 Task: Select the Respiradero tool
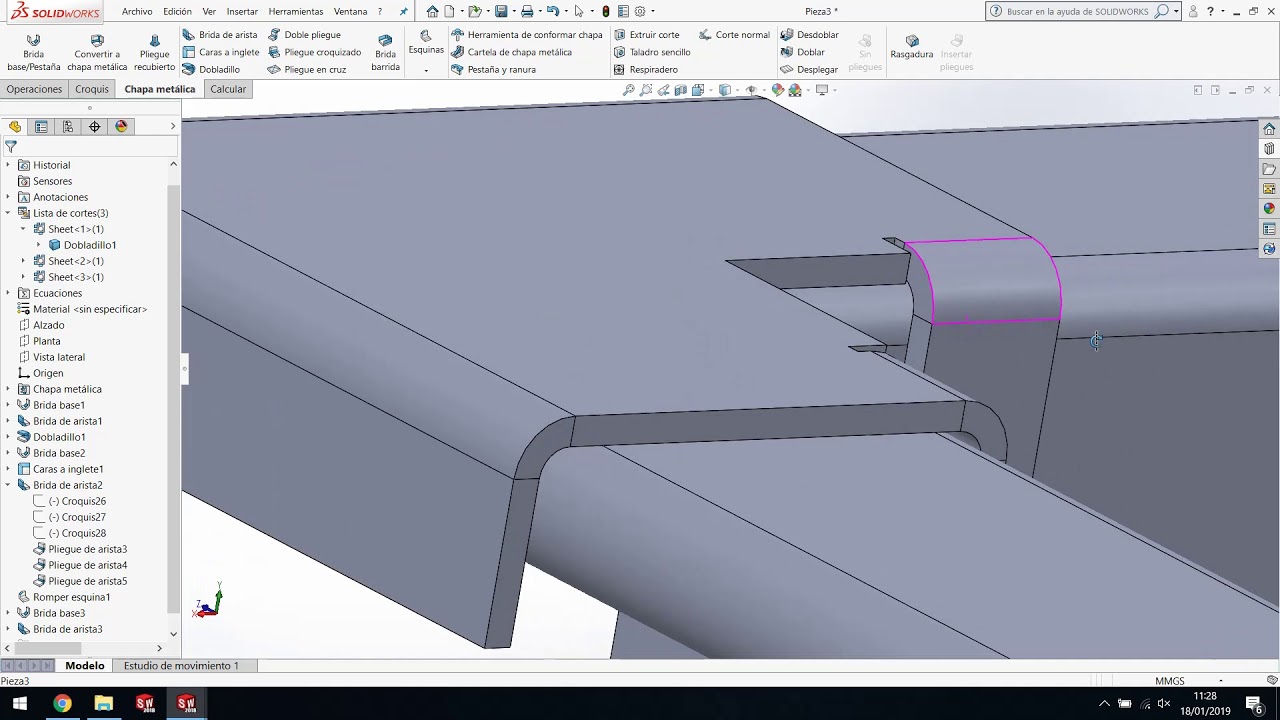click(646, 70)
